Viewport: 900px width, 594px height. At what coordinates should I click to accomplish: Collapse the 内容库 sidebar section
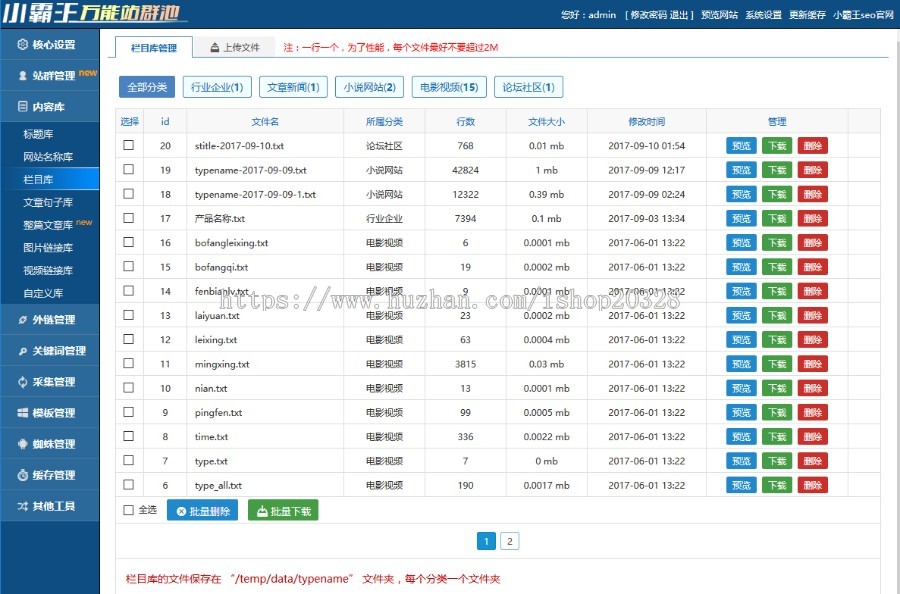[x=49, y=106]
